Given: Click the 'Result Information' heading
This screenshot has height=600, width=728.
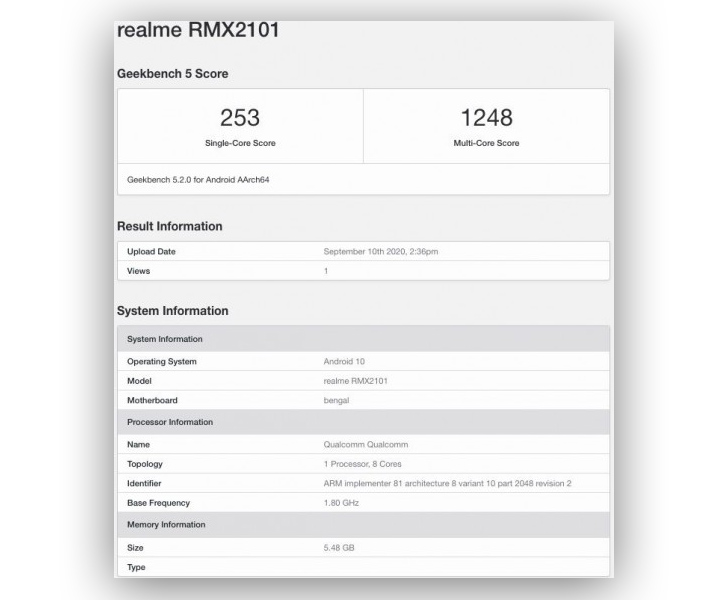Looking at the screenshot, I should (170, 226).
